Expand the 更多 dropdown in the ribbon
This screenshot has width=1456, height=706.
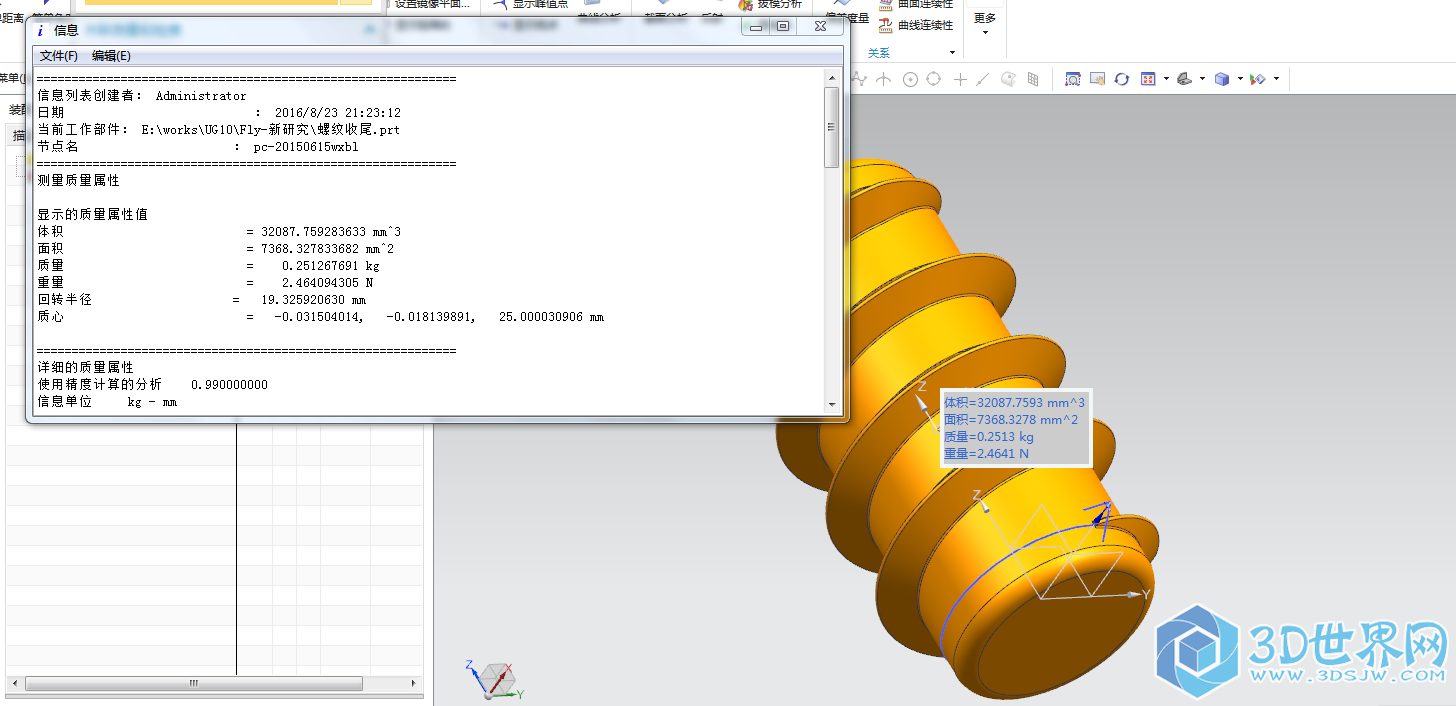pos(985,23)
